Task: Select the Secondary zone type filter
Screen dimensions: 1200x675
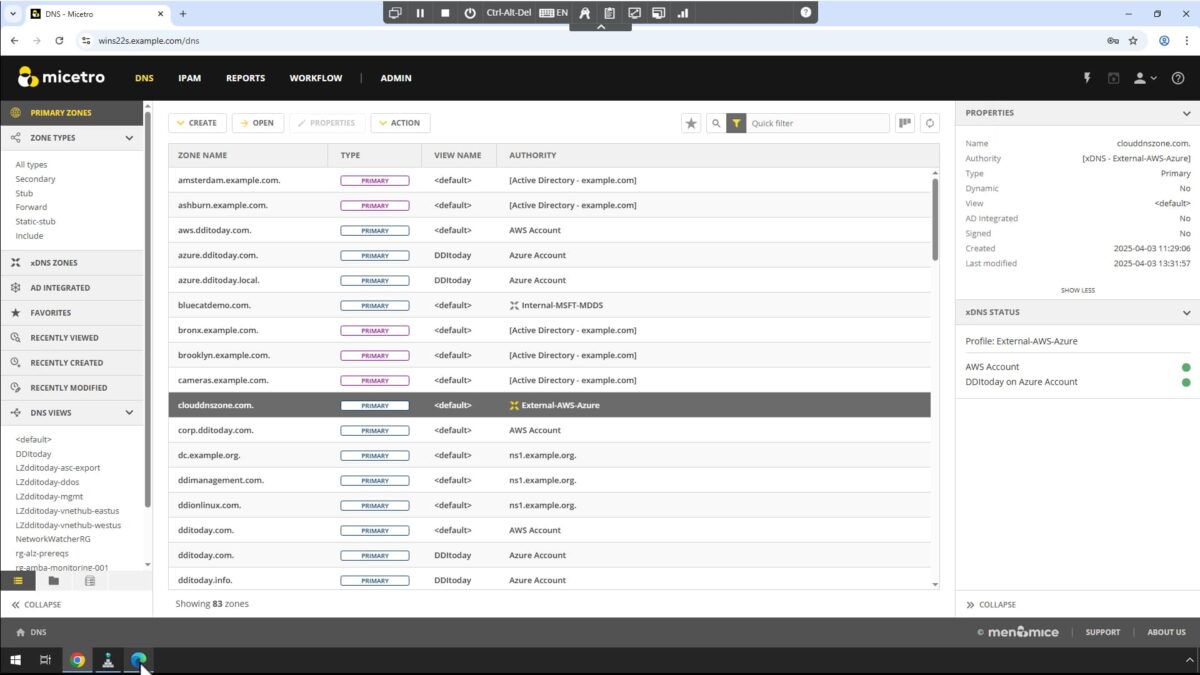Action: point(35,178)
